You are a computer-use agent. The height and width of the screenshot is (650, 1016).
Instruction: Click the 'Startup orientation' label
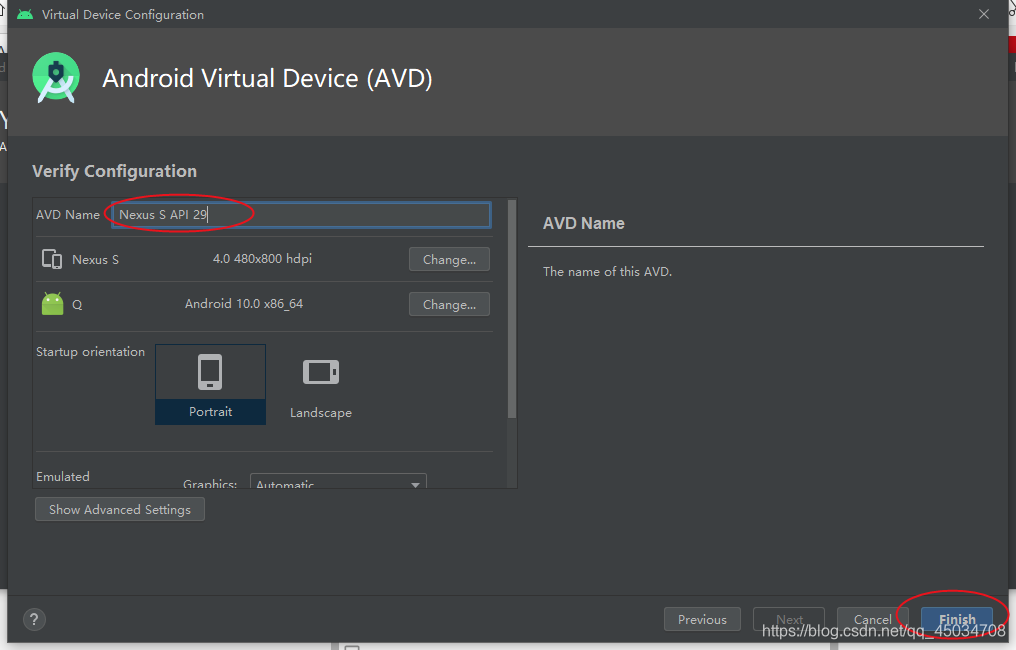click(91, 352)
